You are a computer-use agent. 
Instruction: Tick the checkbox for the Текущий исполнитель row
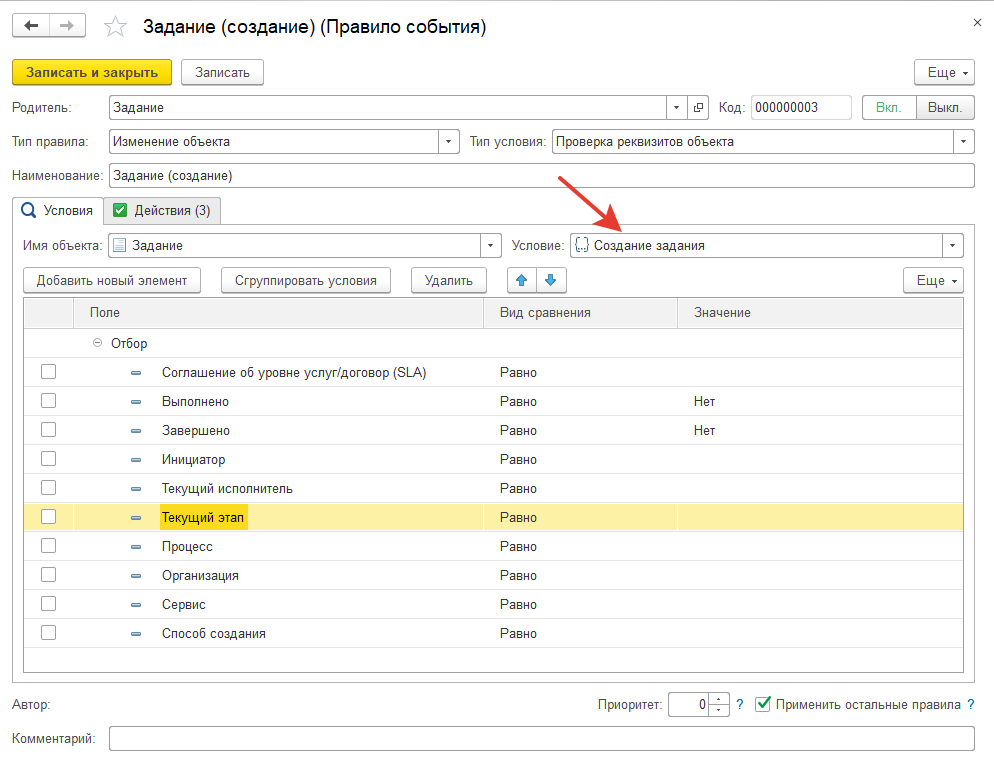48,488
